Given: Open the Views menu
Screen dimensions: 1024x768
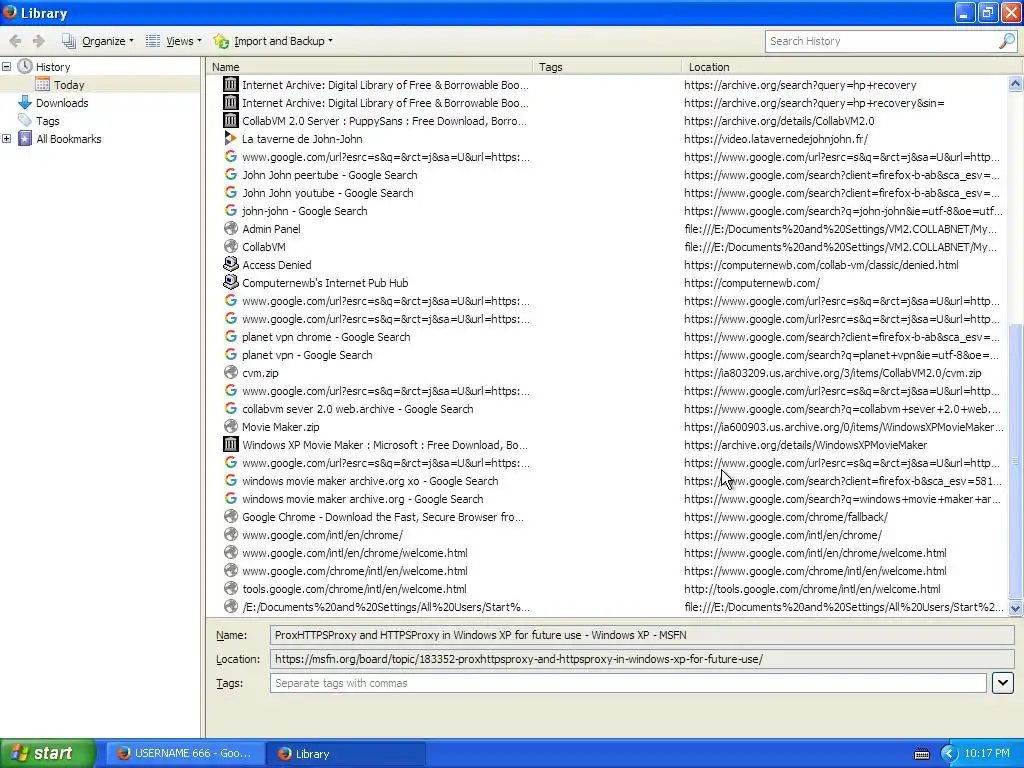Looking at the screenshot, I should [x=173, y=41].
